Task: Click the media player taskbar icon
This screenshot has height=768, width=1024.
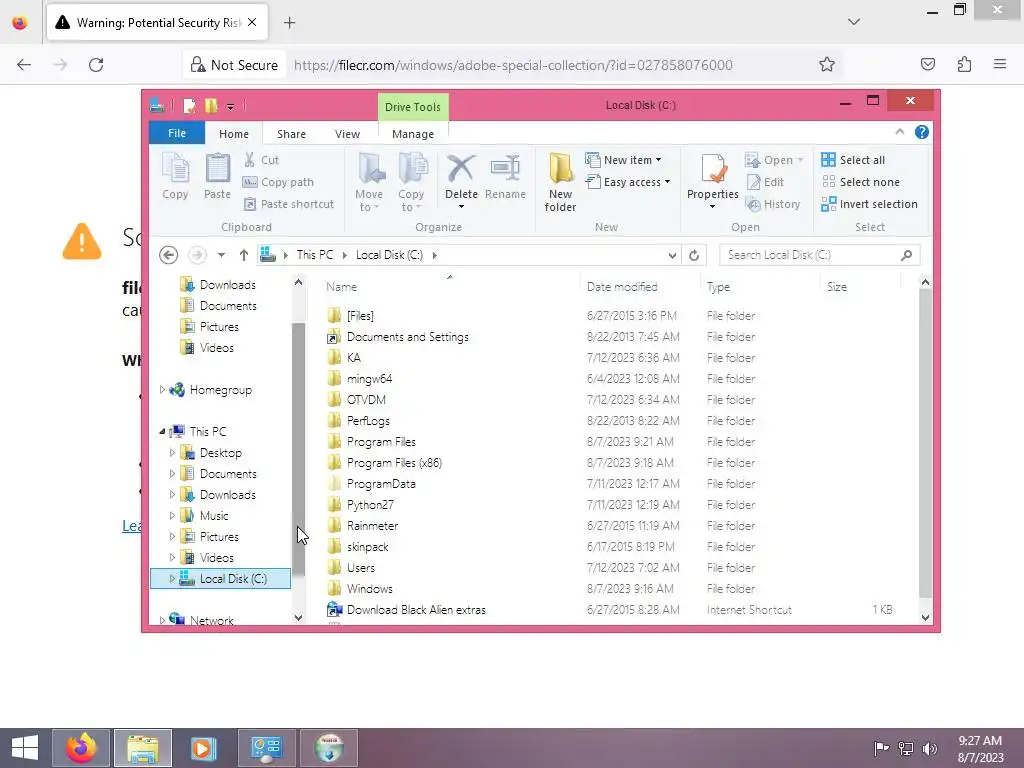Action: coord(203,748)
